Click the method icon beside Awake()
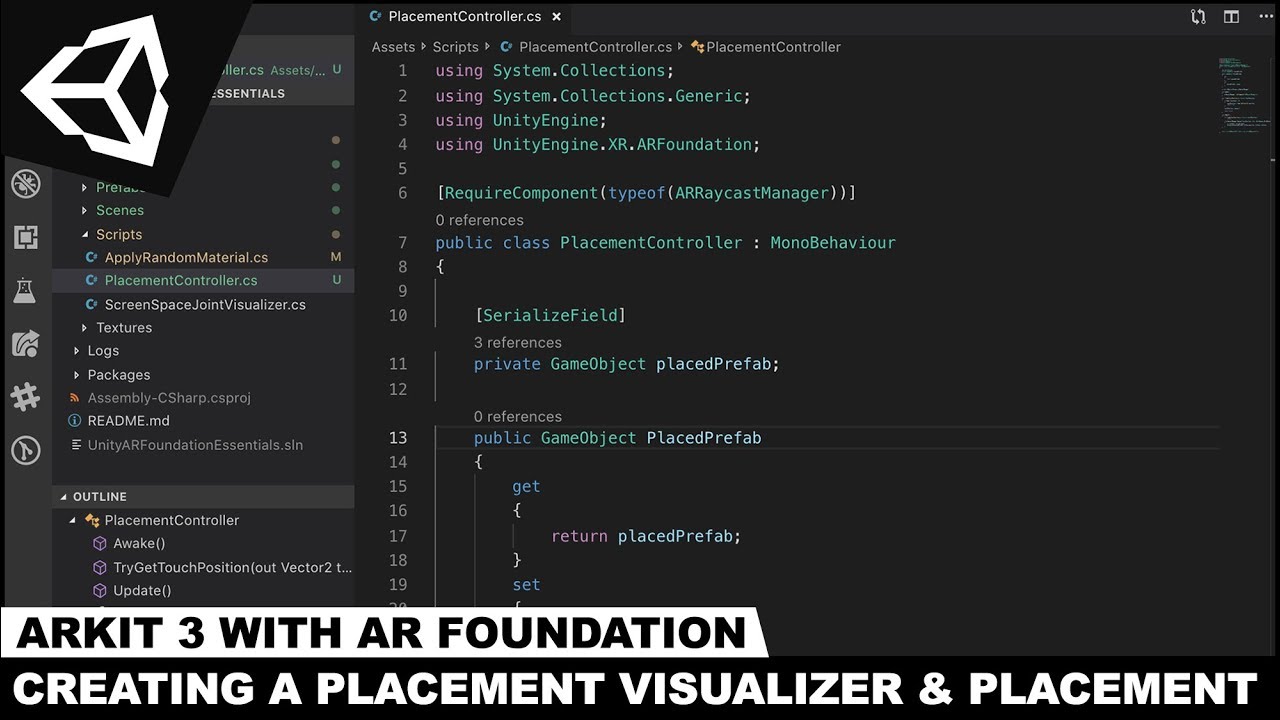The height and width of the screenshot is (720, 1280). click(x=100, y=544)
